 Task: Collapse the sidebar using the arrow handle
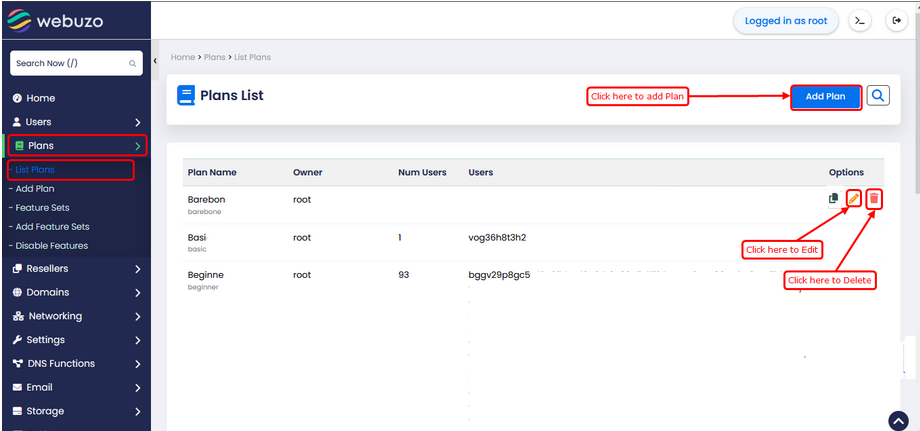pos(155,62)
